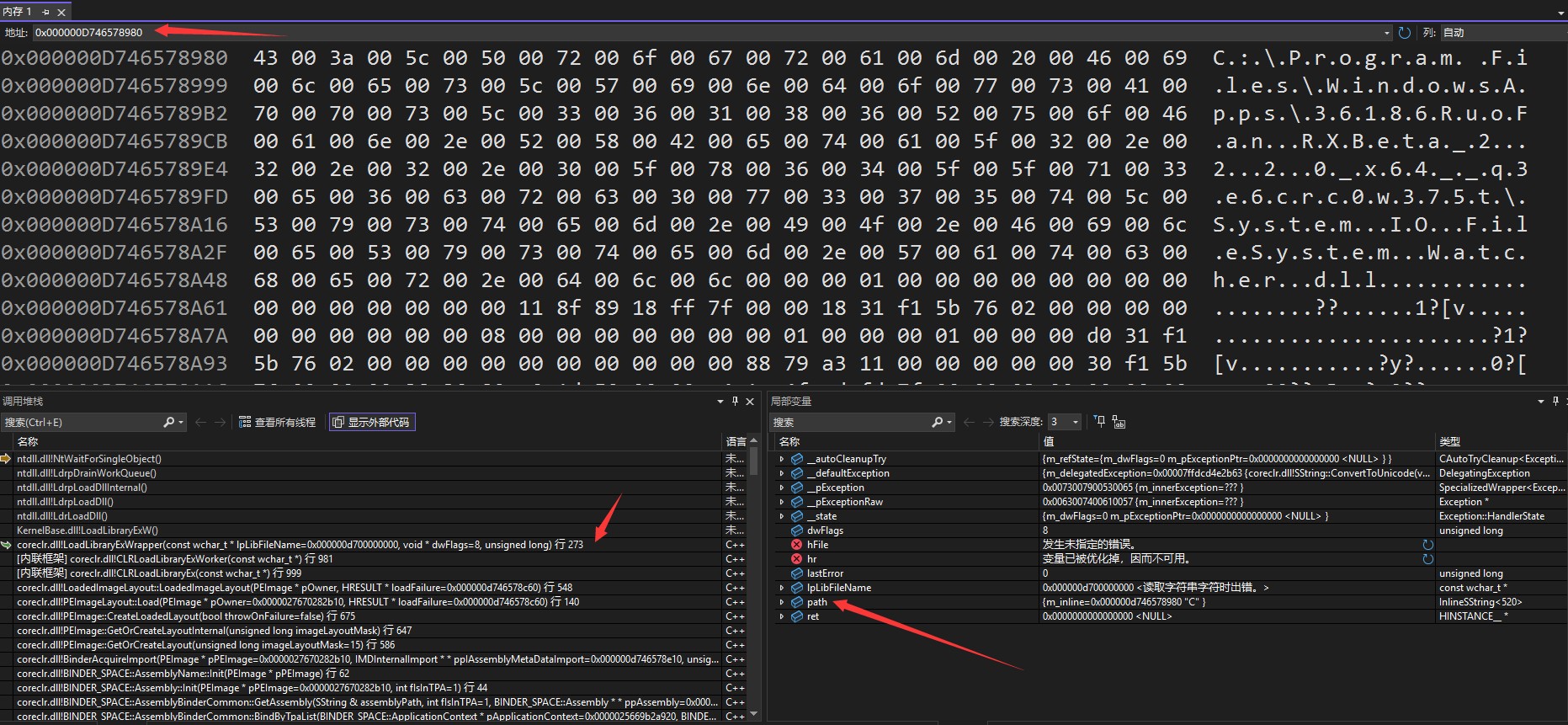
Task: Select the Memory 1 tab
Action: pyautogui.click(x=17, y=12)
